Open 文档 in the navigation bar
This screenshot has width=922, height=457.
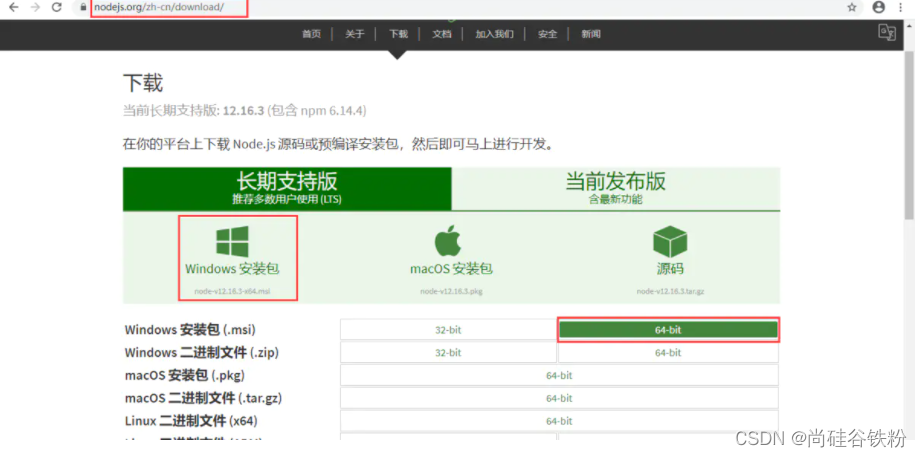point(442,34)
